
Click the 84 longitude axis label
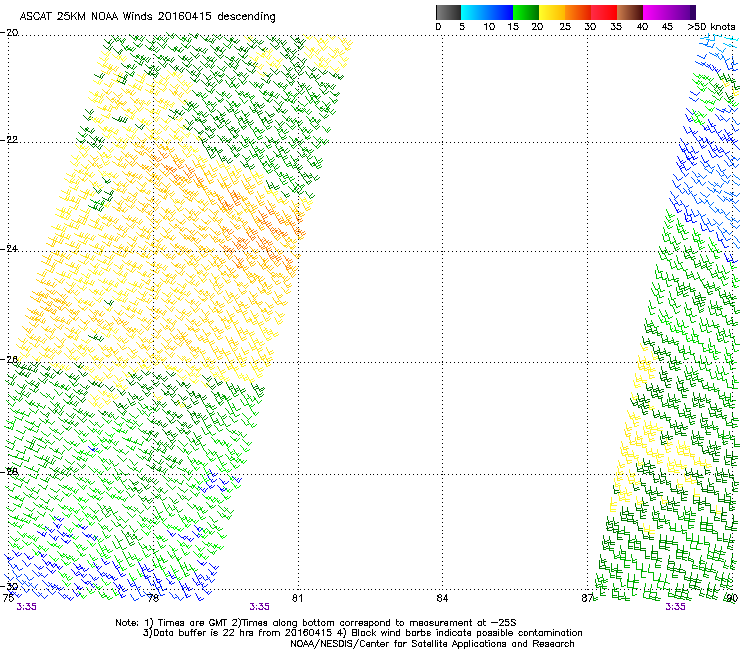click(x=442, y=598)
